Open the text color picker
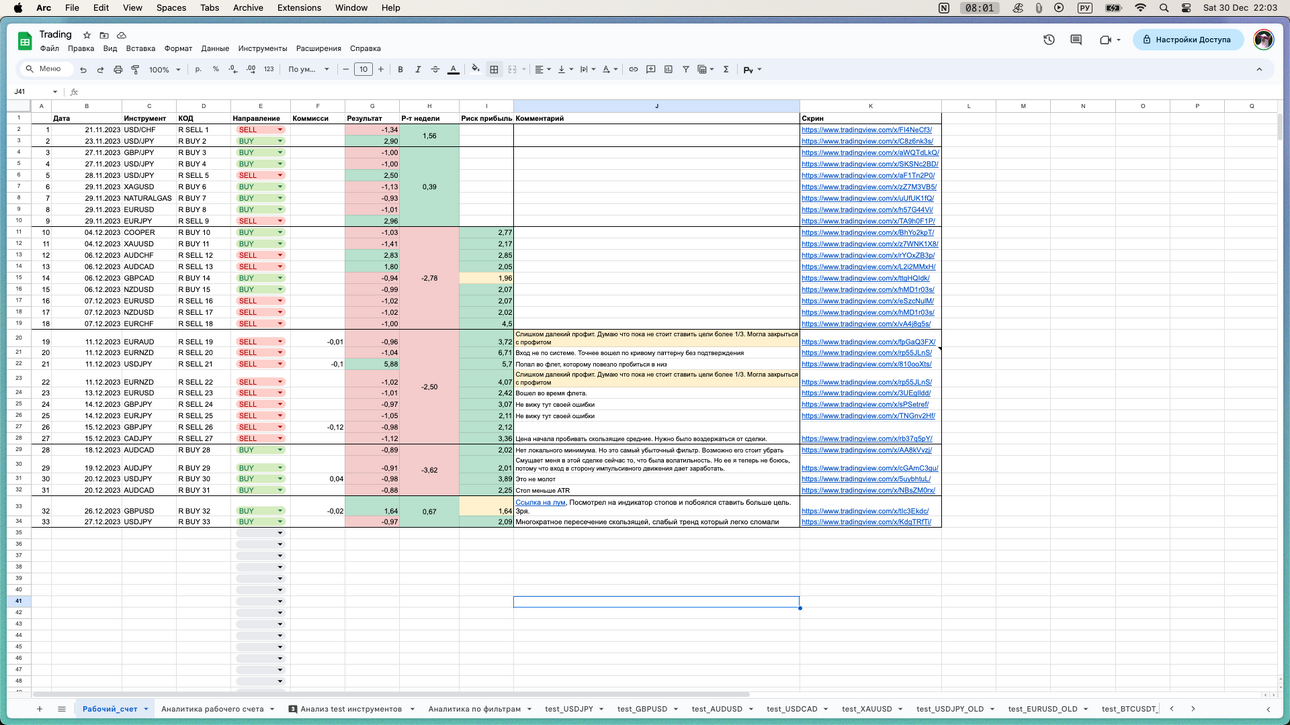 pos(453,70)
